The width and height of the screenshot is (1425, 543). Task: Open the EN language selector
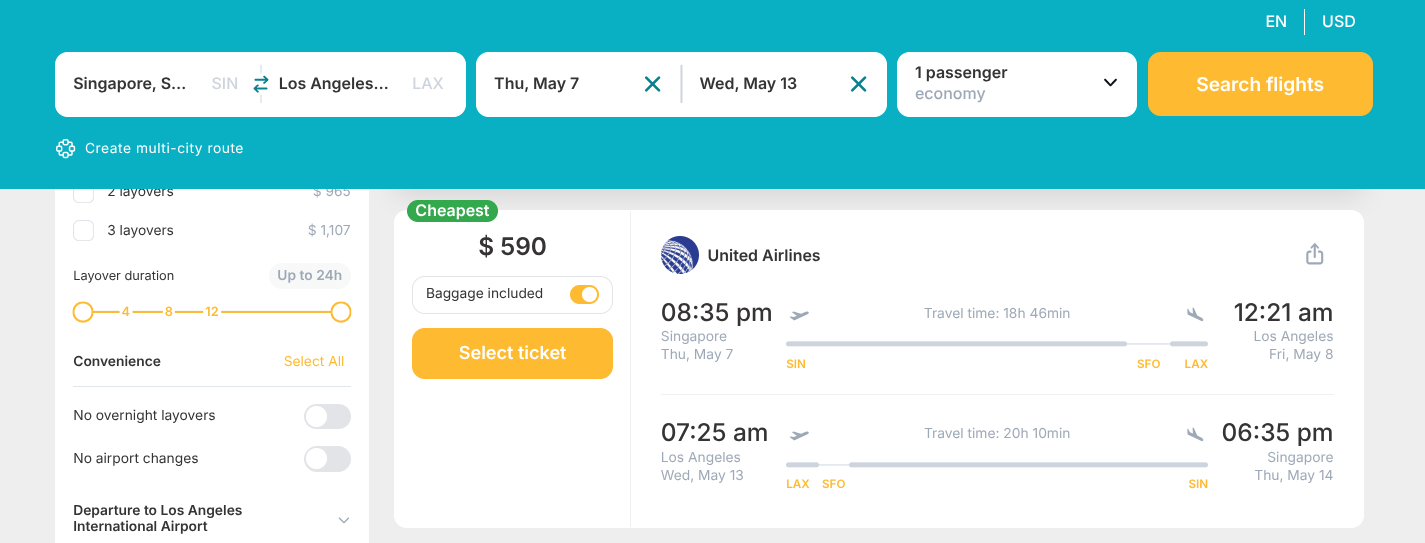[x=1276, y=21]
